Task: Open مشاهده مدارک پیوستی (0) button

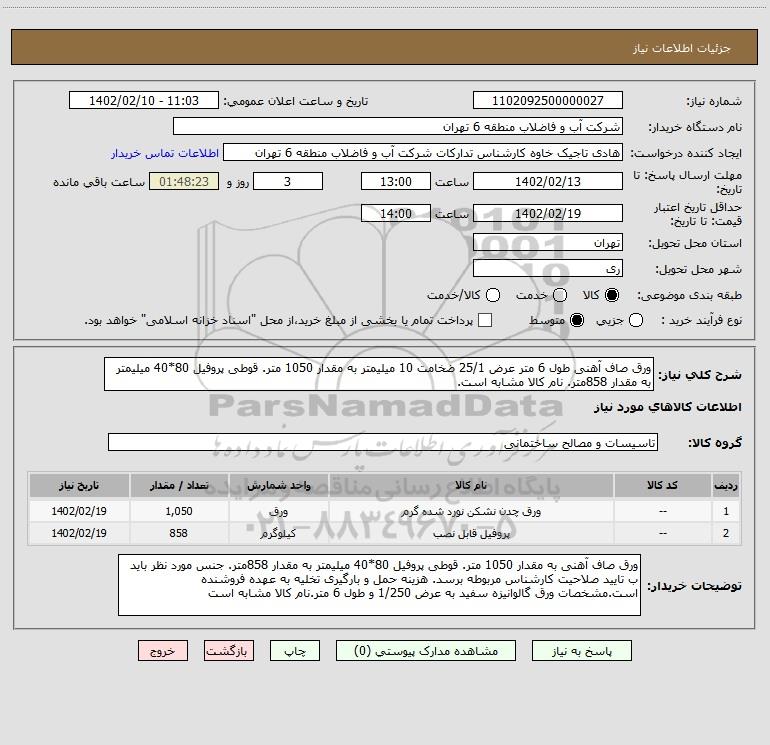Action: (x=426, y=651)
